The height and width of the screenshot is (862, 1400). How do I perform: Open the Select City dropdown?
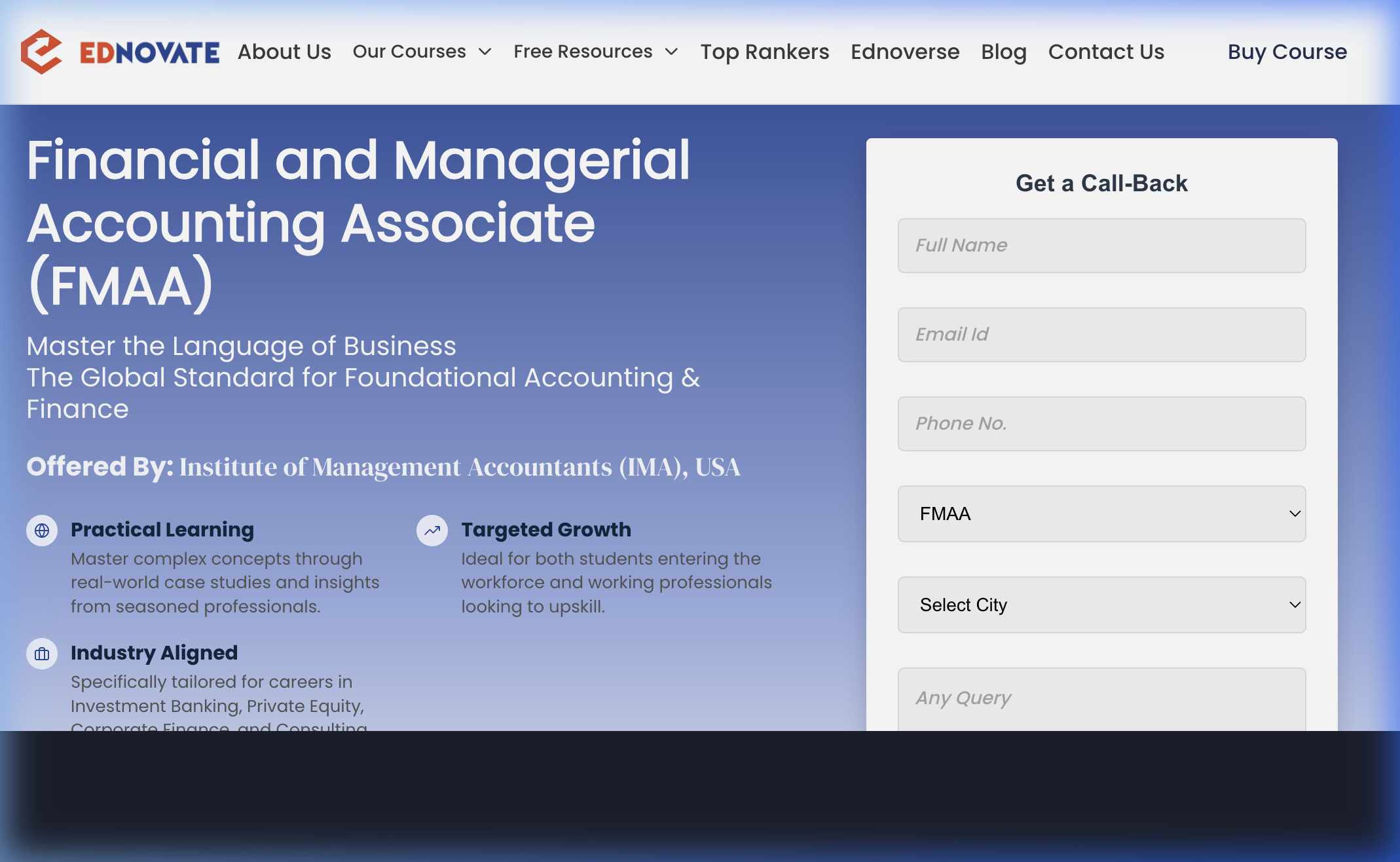point(1101,605)
